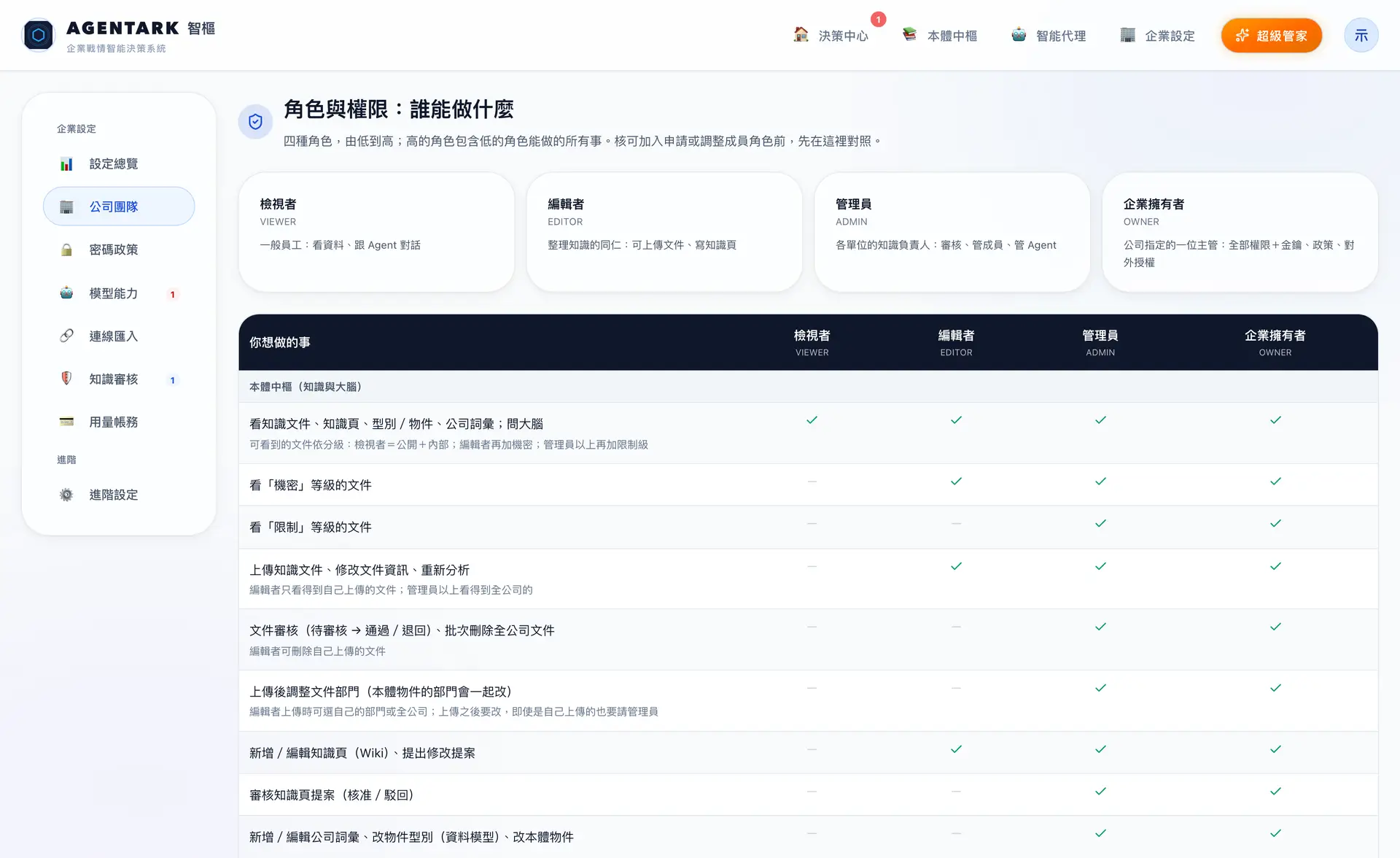Image resolution: width=1400 pixels, height=858 pixels.
Task: Click Admin checkmark in 看「限制」等級的文件 row
Action: tap(1100, 524)
